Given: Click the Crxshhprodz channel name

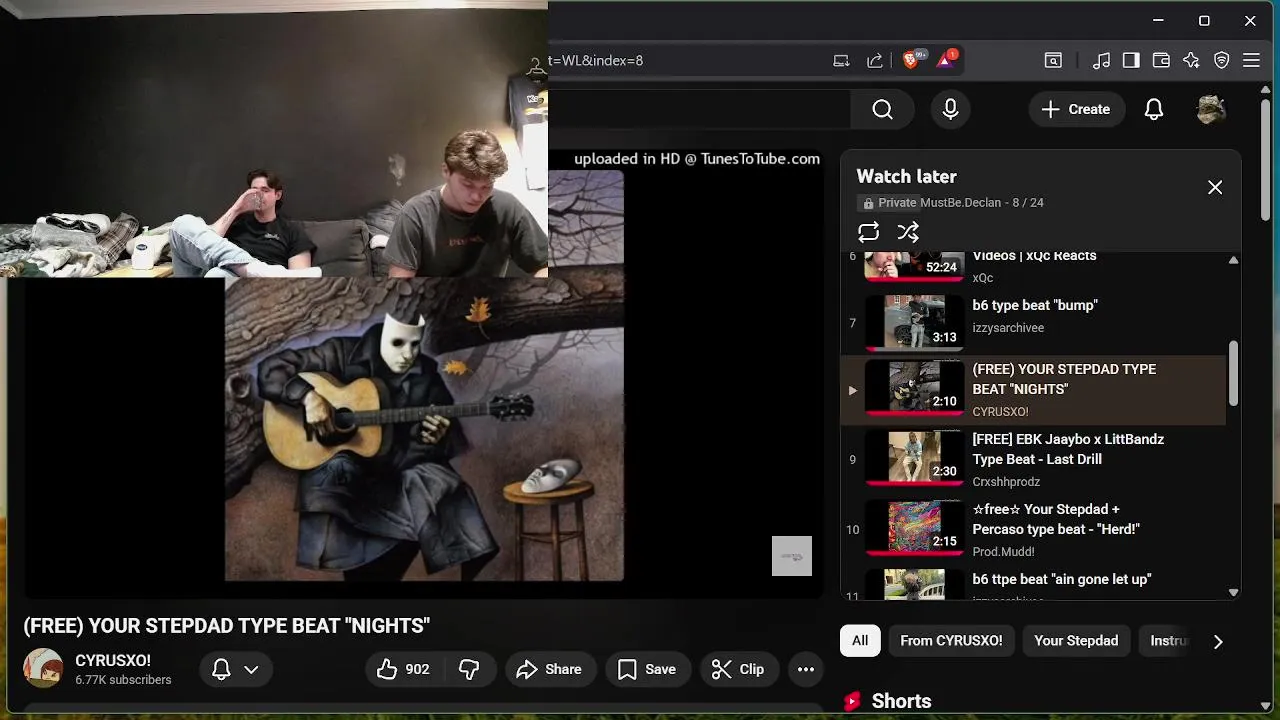Looking at the screenshot, I should (x=1006, y=482).
